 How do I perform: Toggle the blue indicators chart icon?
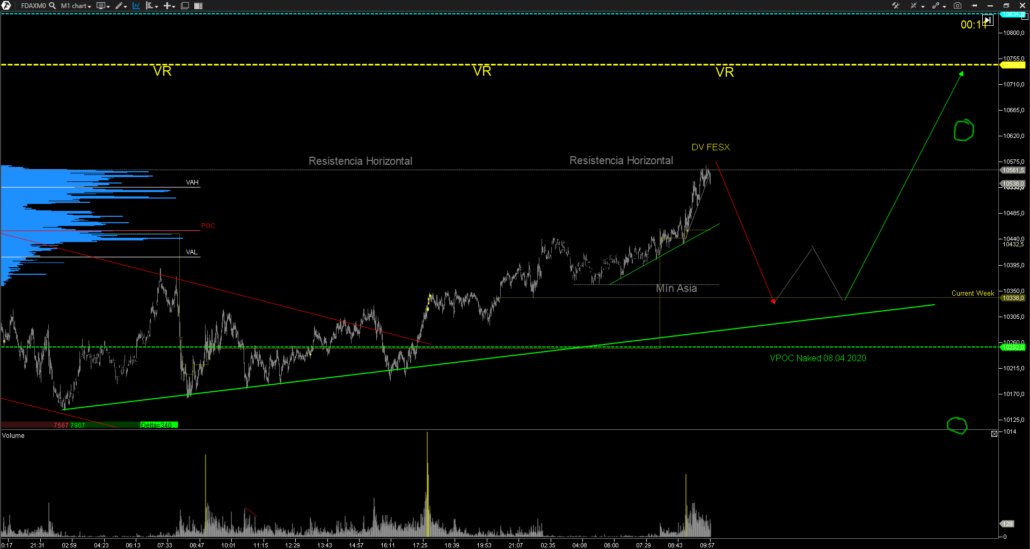(x=136, y=5)
